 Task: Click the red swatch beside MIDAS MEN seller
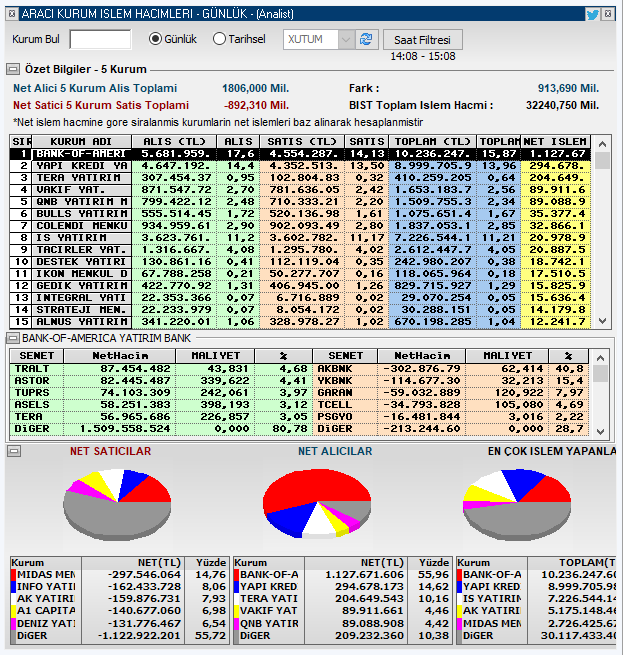[x=13, y=575]
